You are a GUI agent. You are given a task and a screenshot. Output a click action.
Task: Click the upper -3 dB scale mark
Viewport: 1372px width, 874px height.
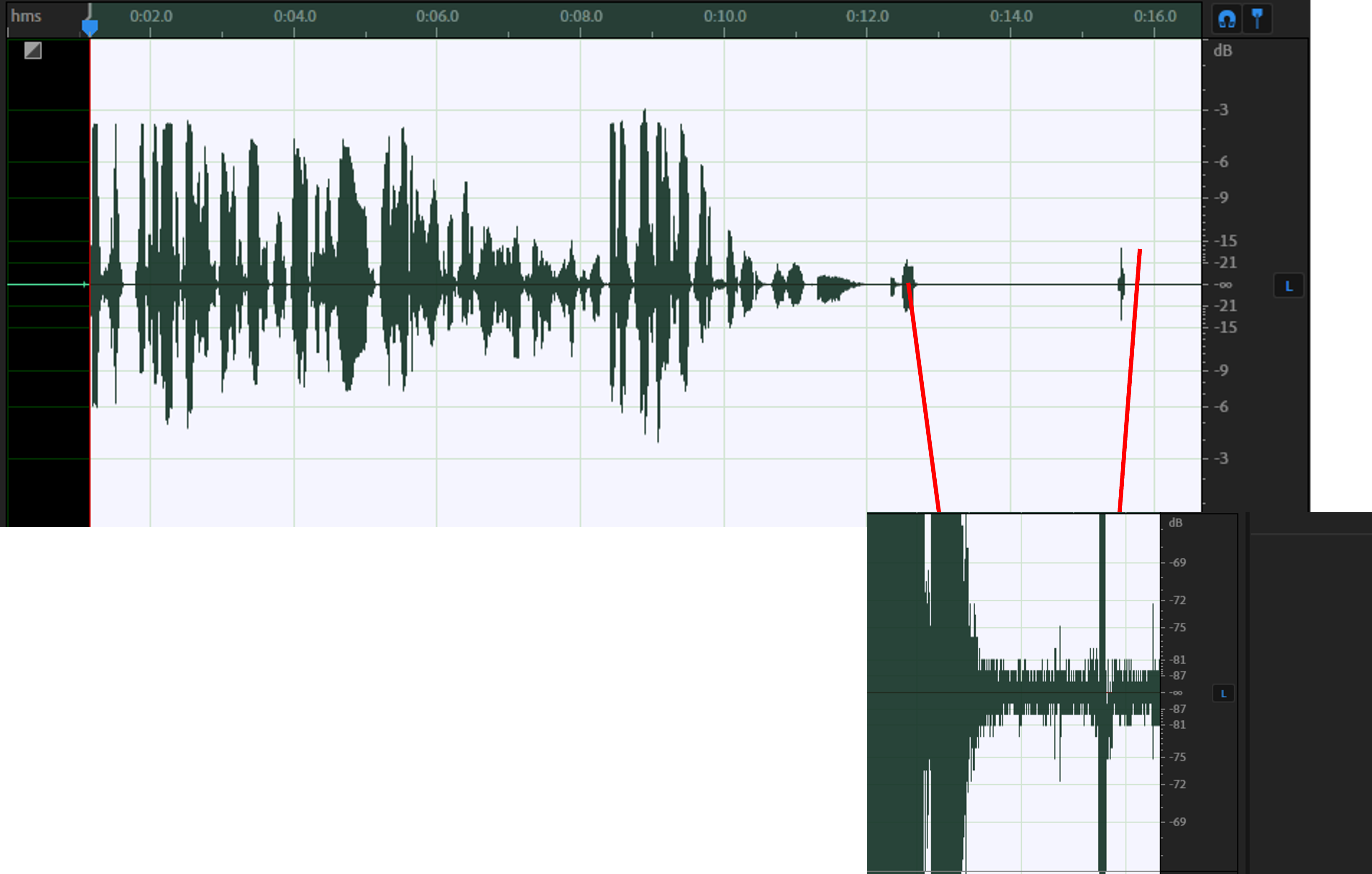coord(1221,109)
